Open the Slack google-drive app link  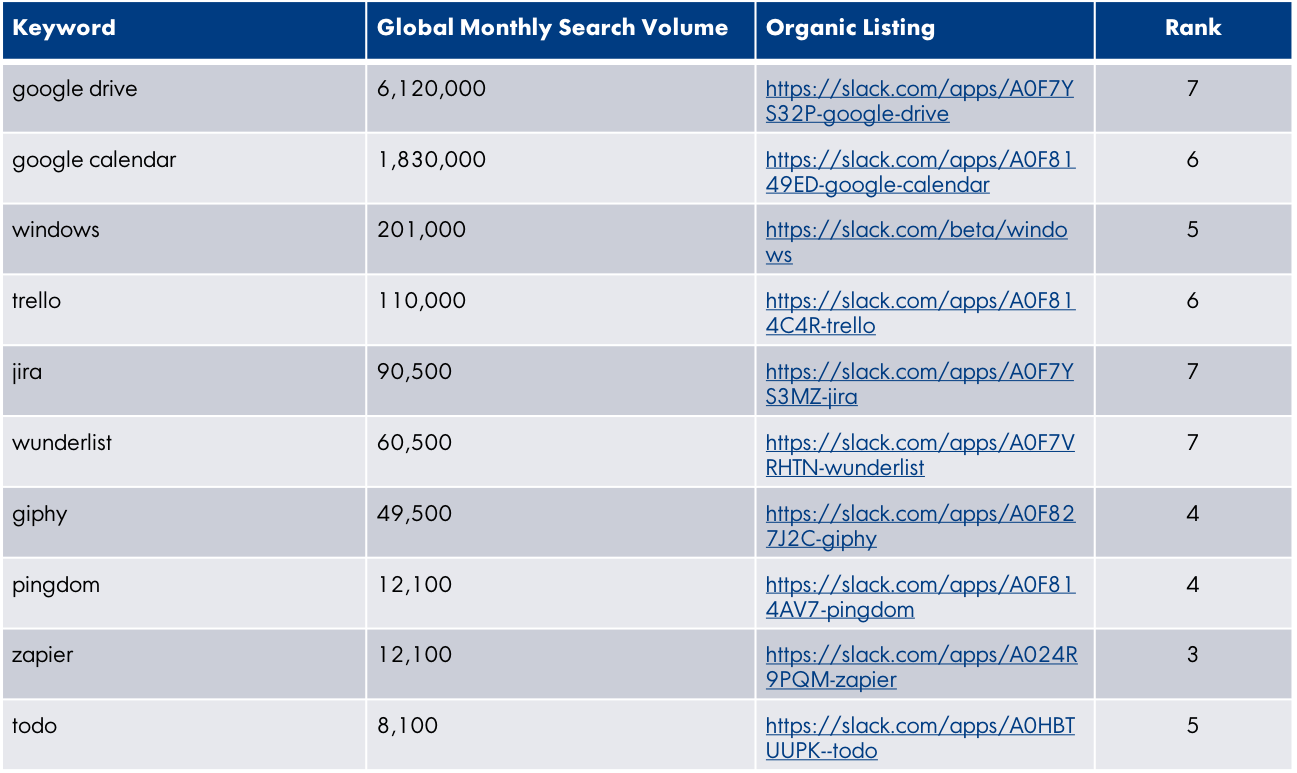click(920, 101)
